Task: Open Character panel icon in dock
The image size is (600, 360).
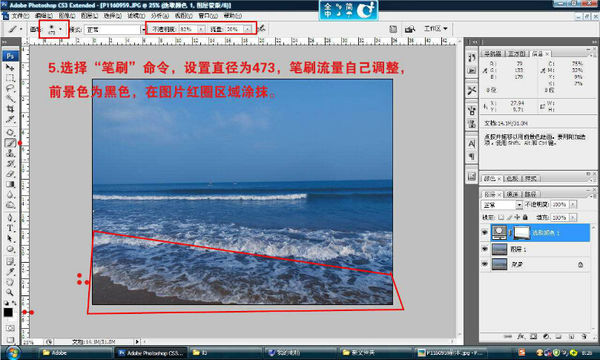Action: 471,144
